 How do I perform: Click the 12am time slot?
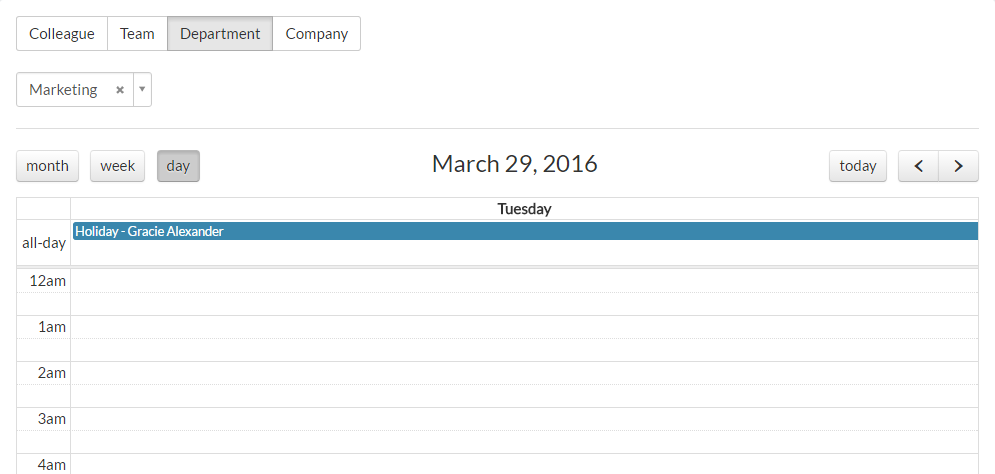(x=524, y=281)
